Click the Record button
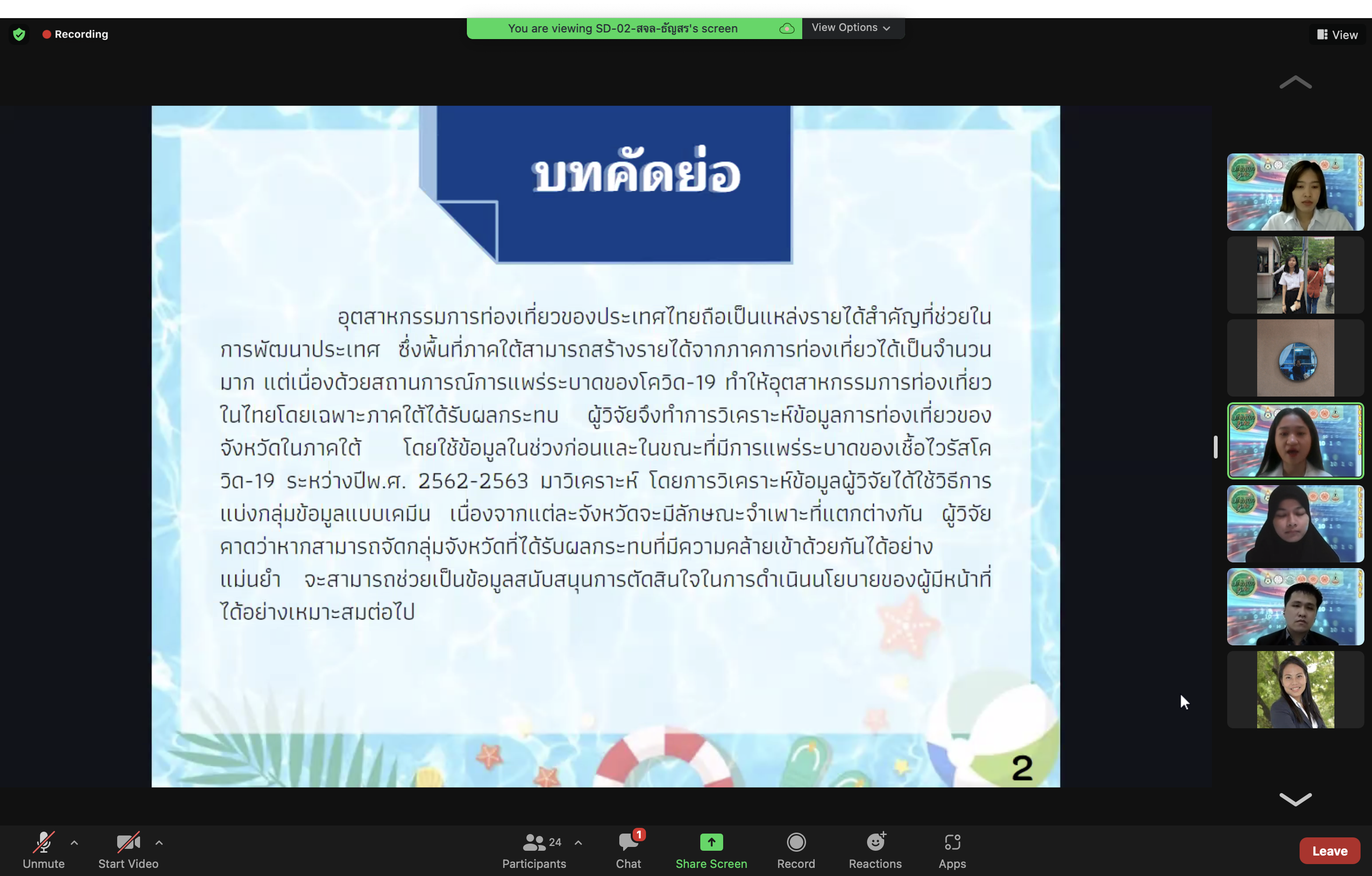The width and height of the screenshot is (1372, 876). click(x=796, y=850)
